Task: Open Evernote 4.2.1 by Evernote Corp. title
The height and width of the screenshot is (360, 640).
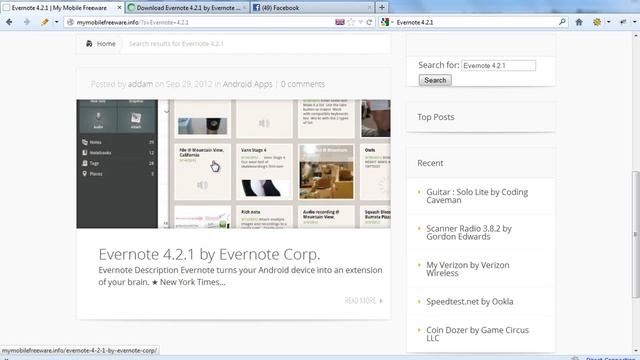Action: click(x=209, y=254)
